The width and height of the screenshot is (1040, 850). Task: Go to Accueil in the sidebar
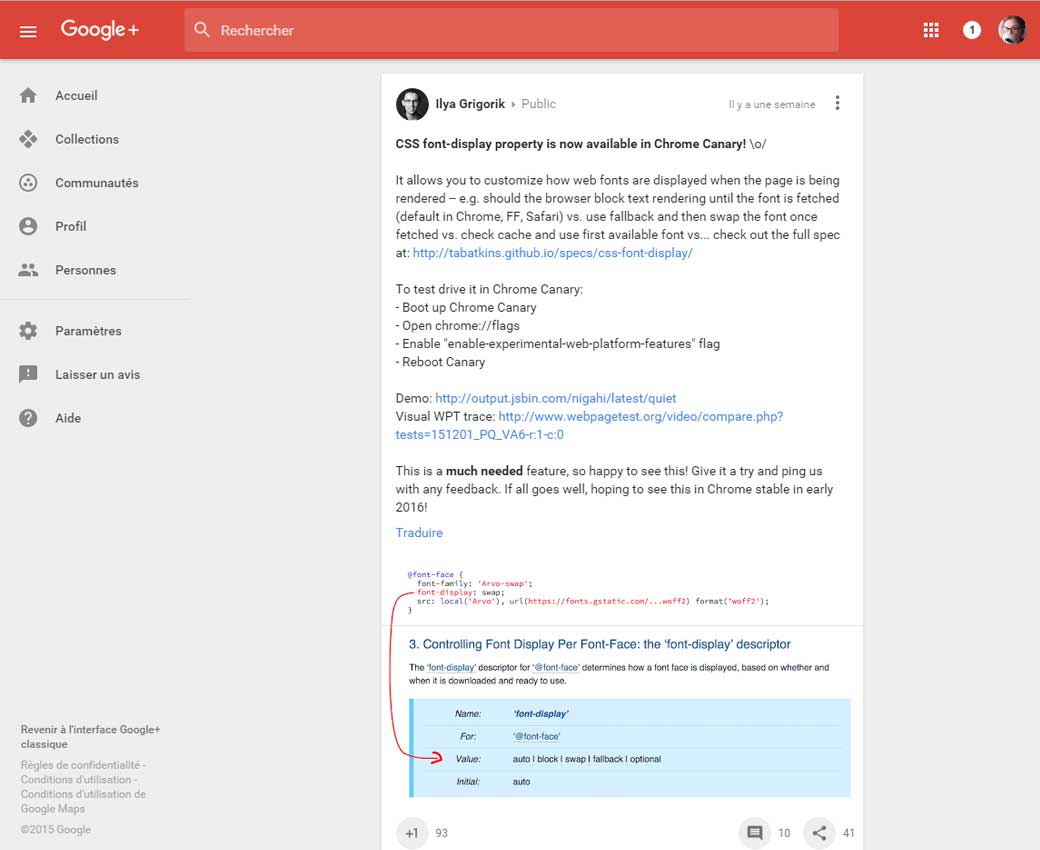(76, 96)
